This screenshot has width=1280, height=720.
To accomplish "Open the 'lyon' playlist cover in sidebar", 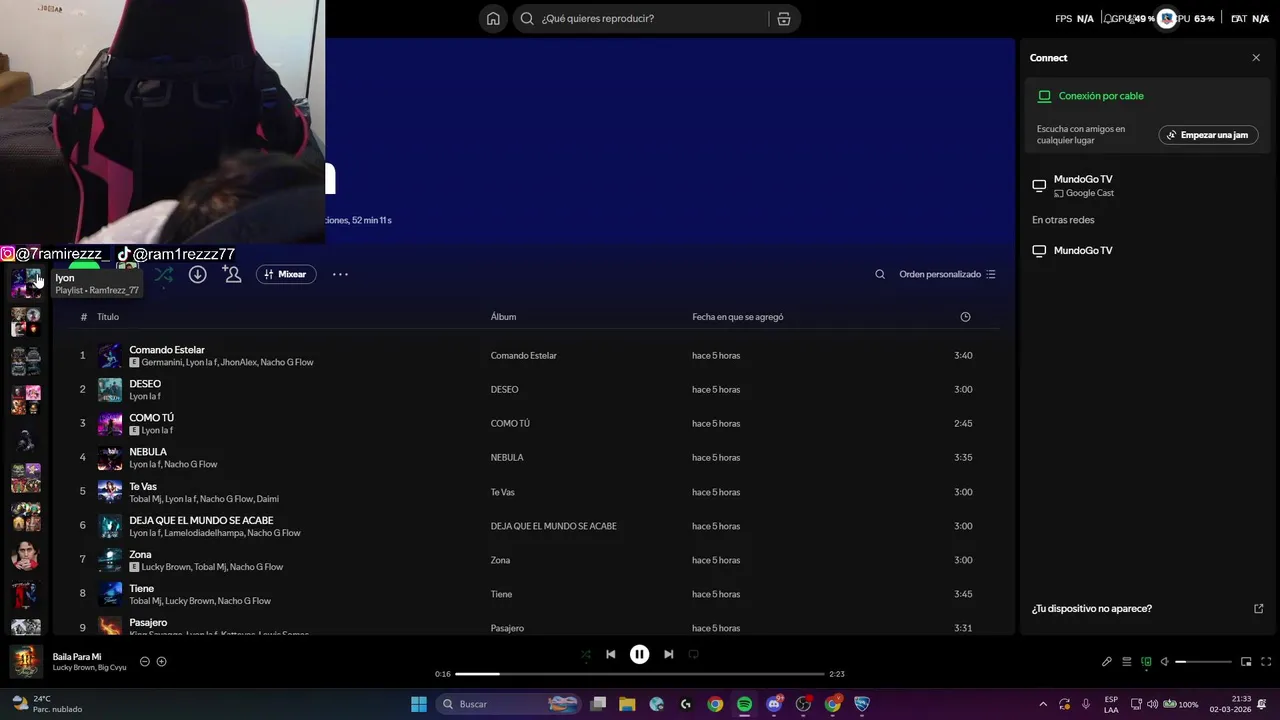I will 26,283.
